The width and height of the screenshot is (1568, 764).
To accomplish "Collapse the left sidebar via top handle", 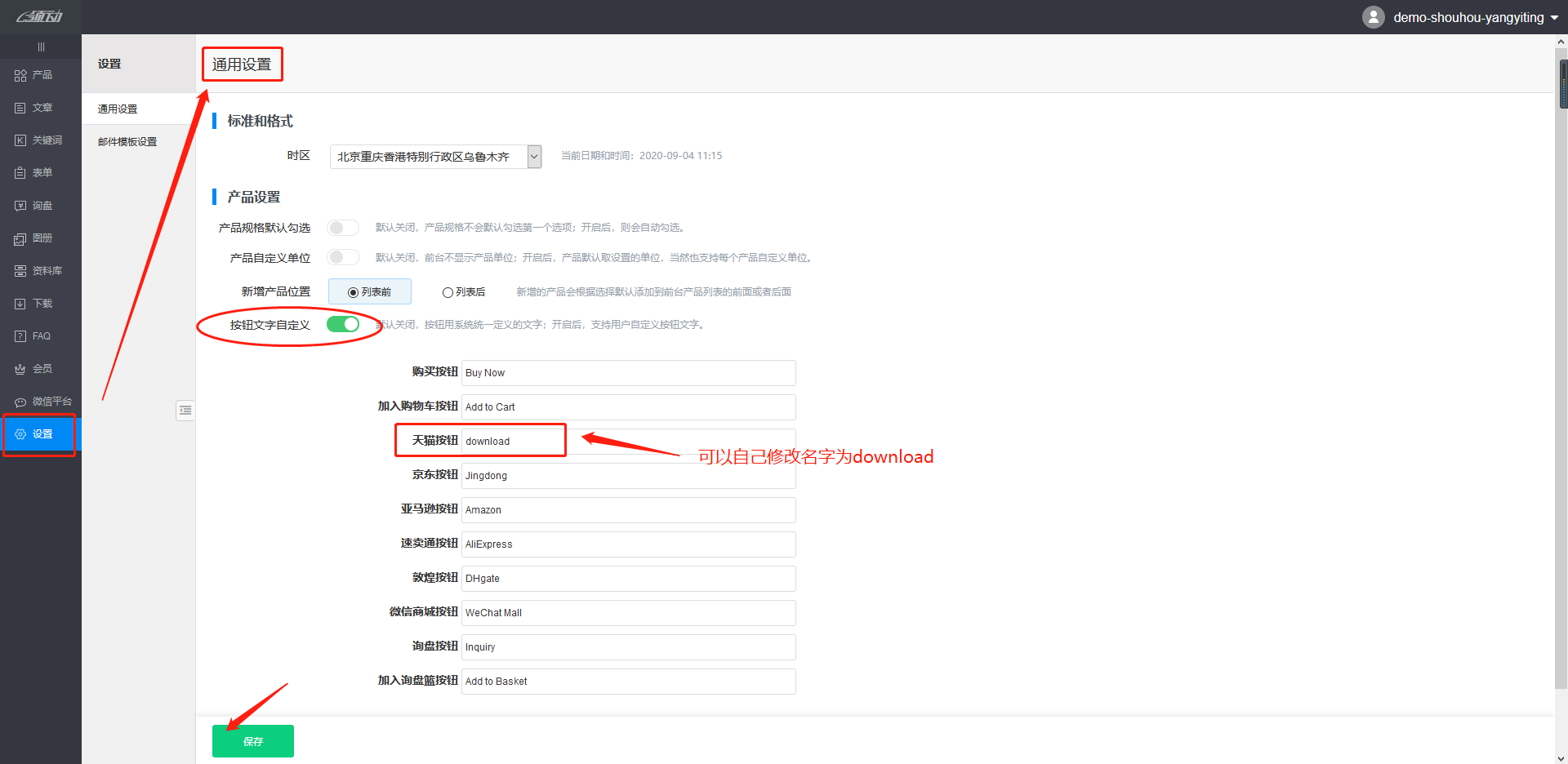I will pos(41,47).
